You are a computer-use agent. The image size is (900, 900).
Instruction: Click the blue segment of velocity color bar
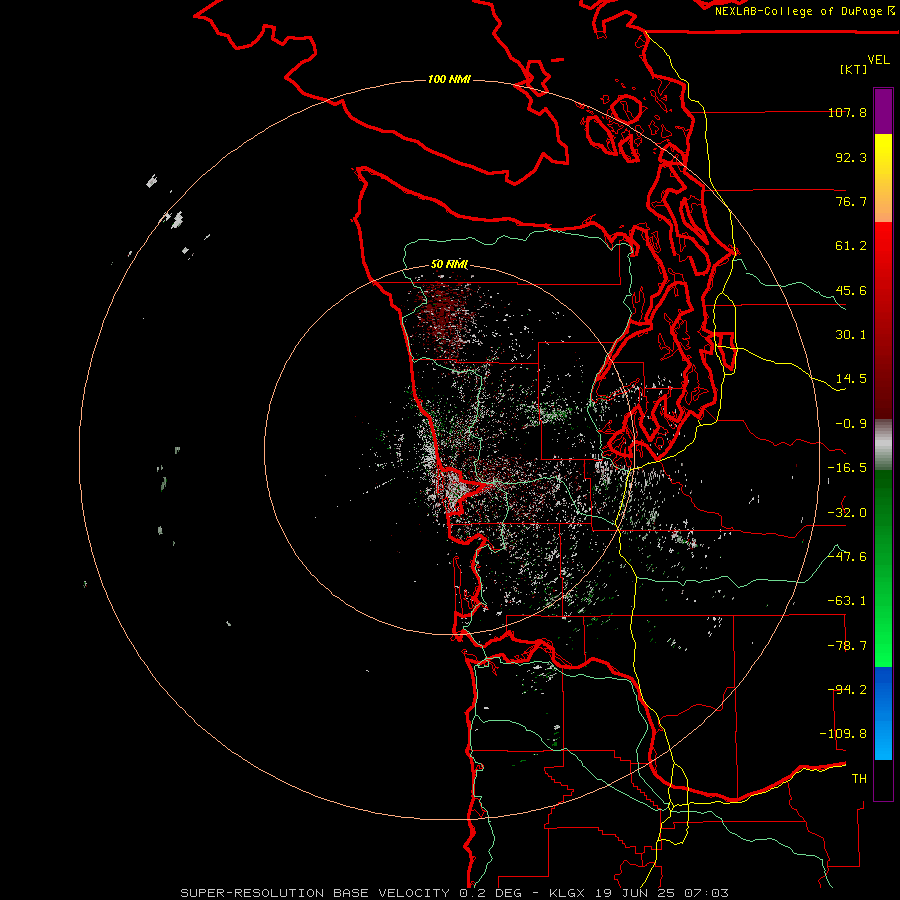883,713
